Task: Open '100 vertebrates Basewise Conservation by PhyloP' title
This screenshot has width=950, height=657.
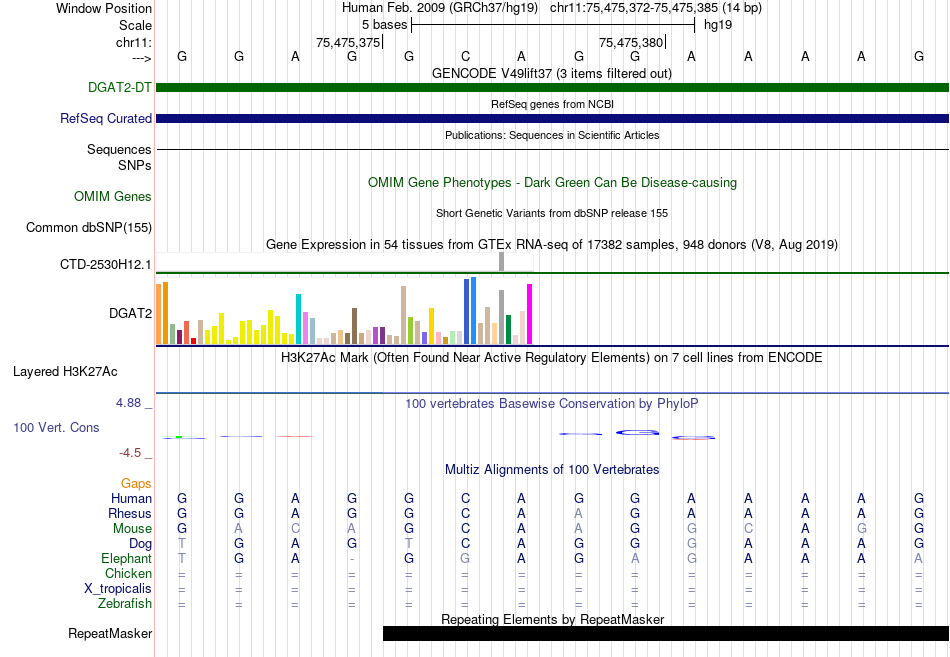Action: (x=551, y=404)
